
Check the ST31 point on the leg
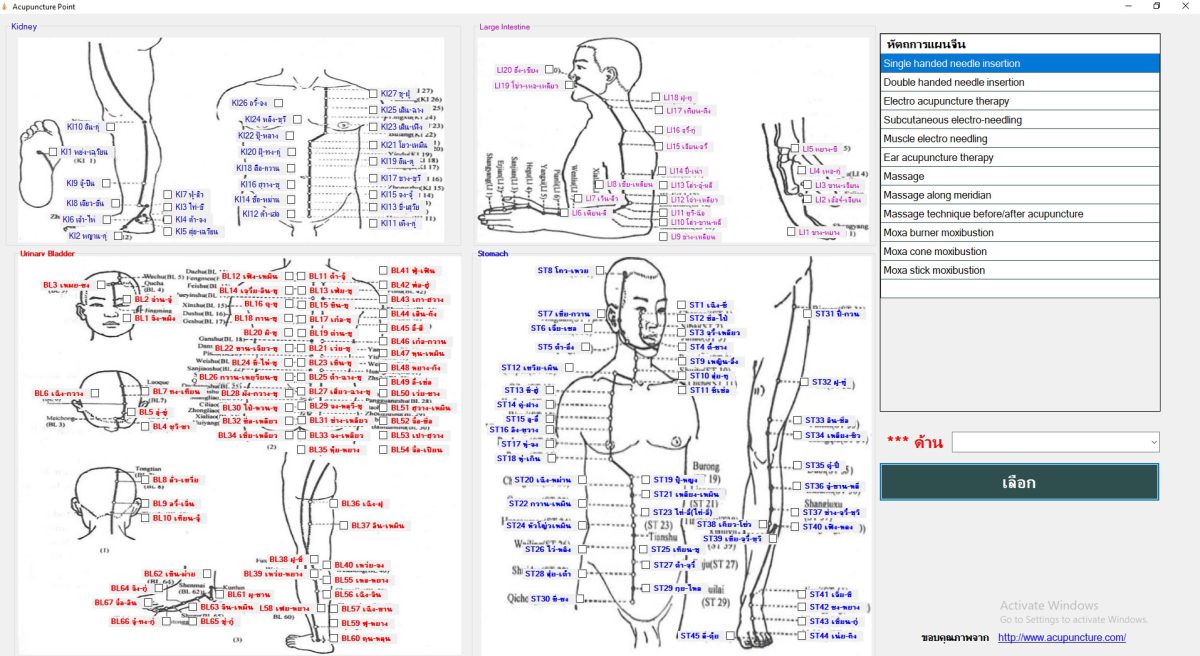pyautogui.click(x=808, y=314)
